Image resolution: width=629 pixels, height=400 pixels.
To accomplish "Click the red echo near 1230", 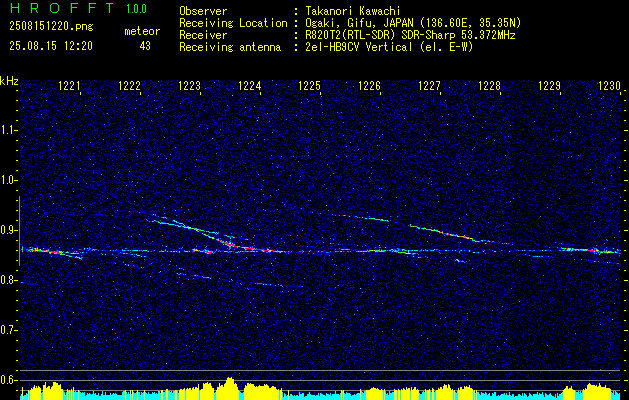I will 592,250.
